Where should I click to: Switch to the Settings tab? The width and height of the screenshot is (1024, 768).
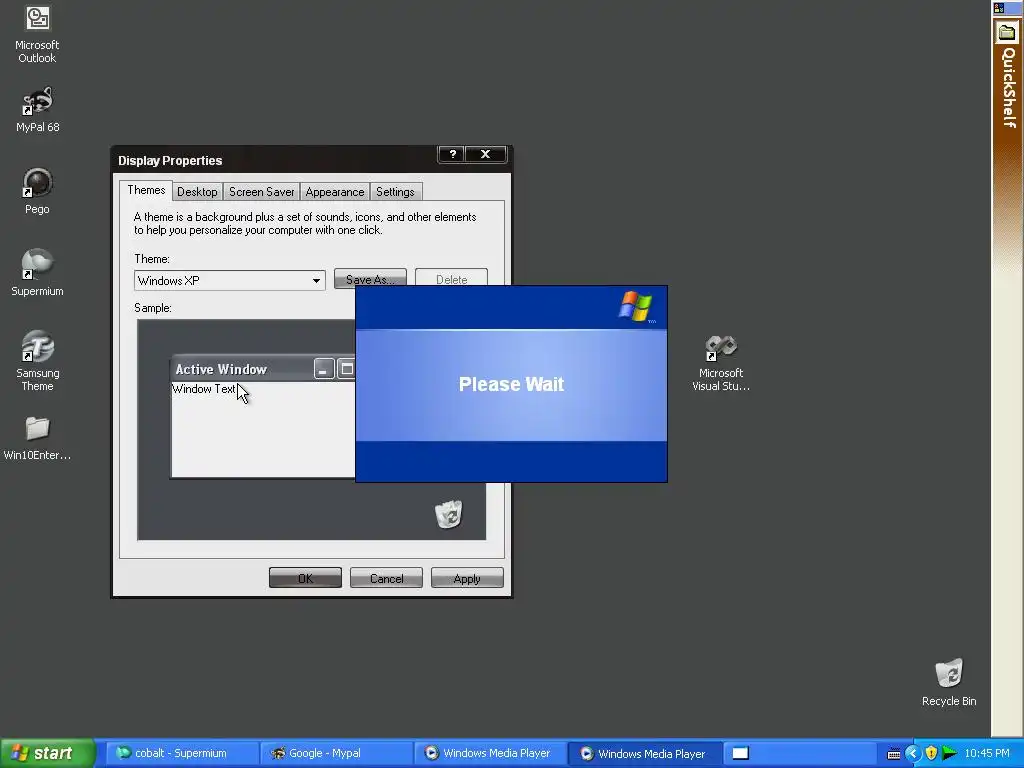(x=395, y=192)
